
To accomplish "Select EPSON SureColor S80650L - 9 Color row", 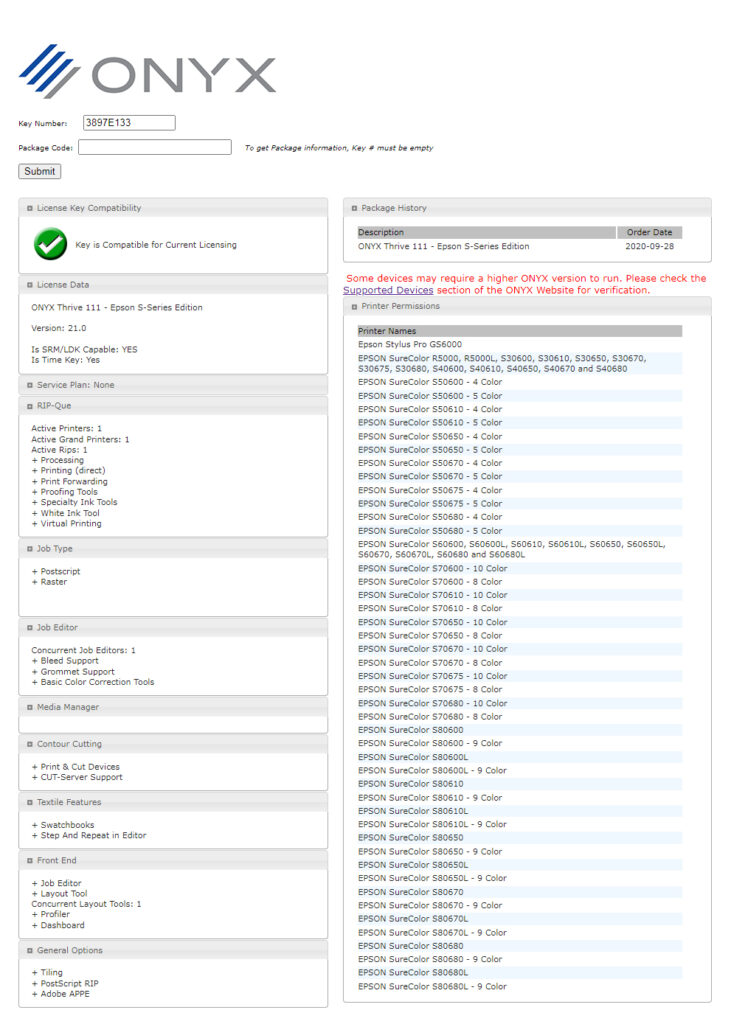I will pyautogui.click(x=519, y=878).
